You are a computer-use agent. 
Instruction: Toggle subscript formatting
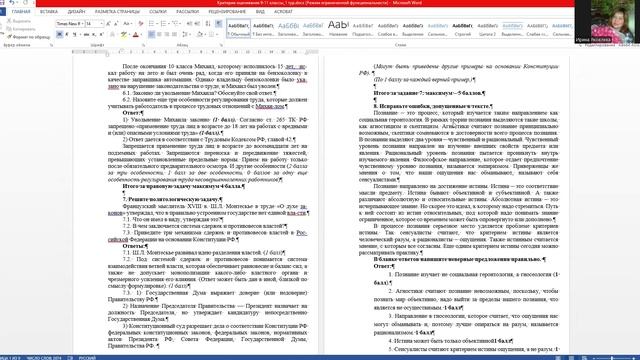coord(93,34)
